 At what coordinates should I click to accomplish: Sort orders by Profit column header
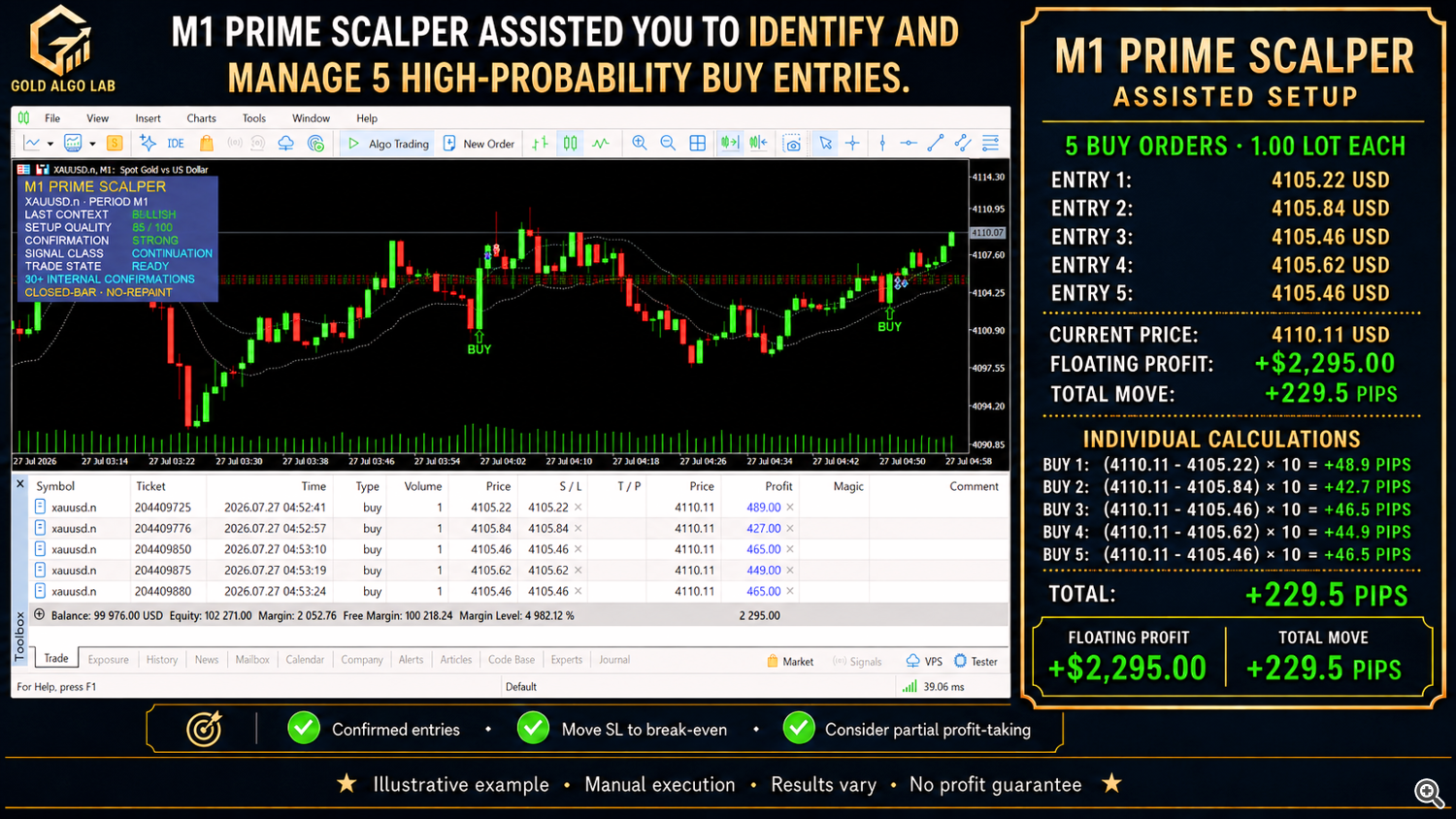coord(778,486)
